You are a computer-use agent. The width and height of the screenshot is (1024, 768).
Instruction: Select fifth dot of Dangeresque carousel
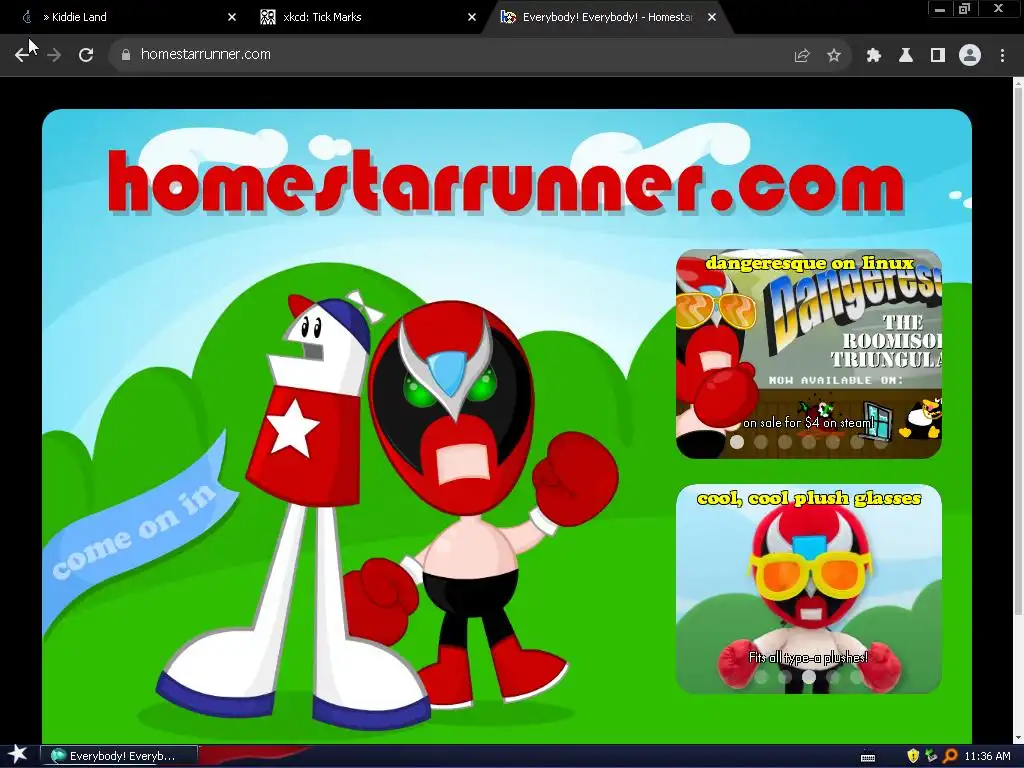[833, 442]
